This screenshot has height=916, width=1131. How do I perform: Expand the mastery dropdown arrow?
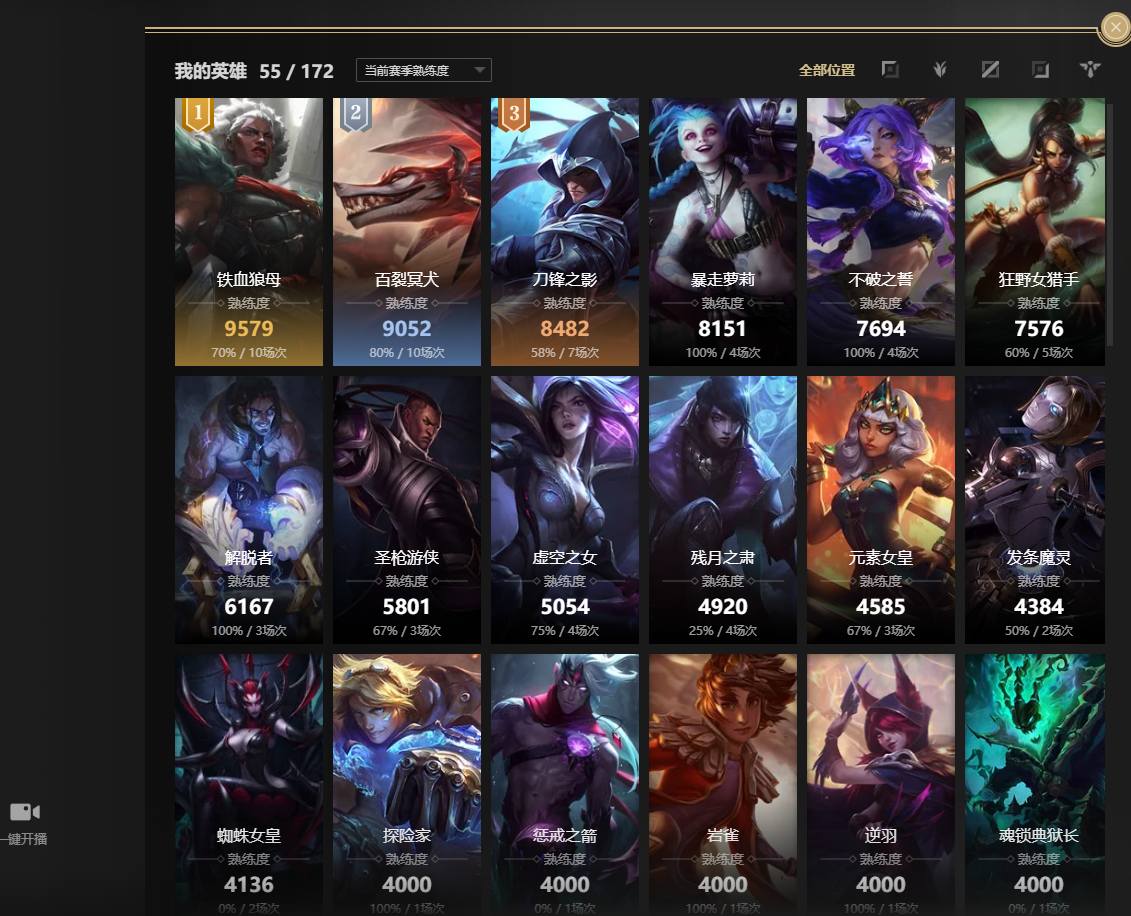(480, 70)
